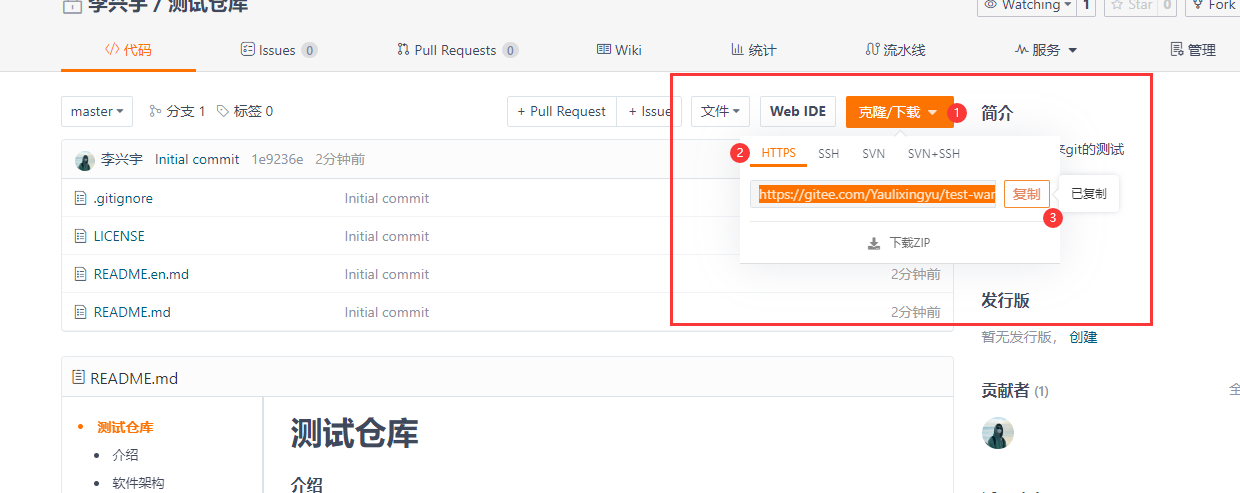Open the 流水线 pipeline tab

click(895, 50)
